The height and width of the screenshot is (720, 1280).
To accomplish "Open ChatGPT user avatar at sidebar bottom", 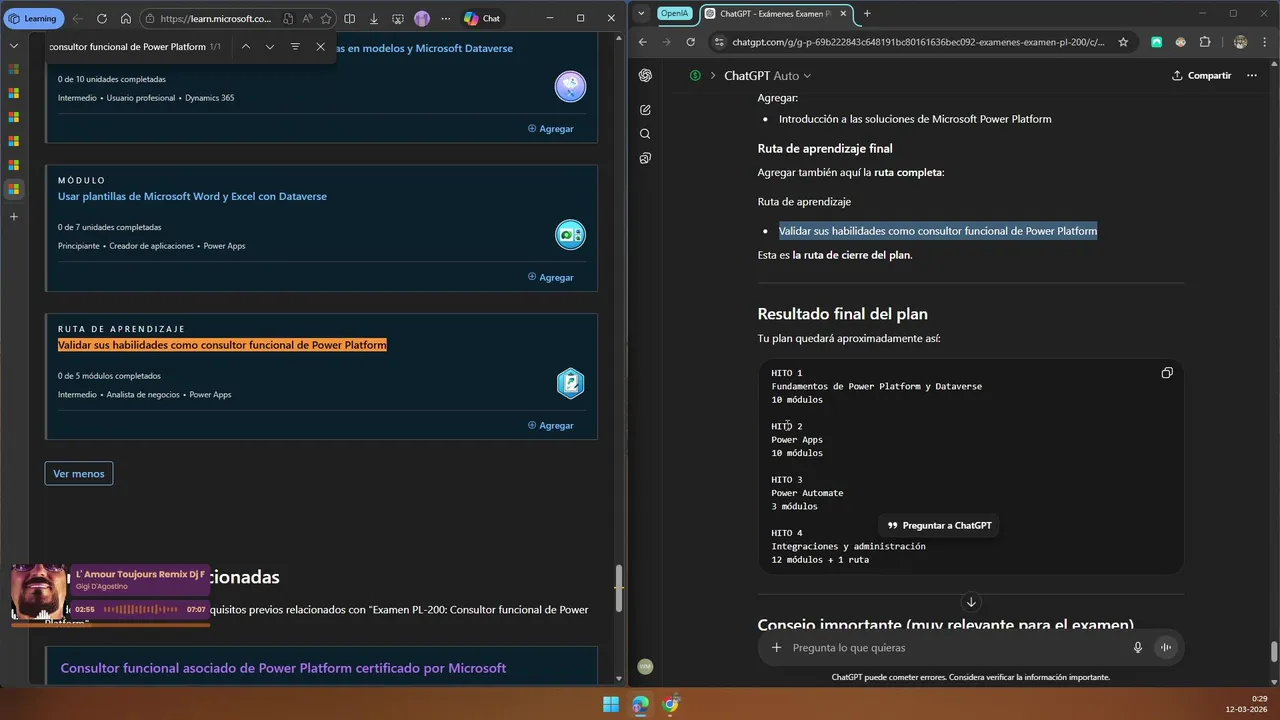I will tap(645, 666).
